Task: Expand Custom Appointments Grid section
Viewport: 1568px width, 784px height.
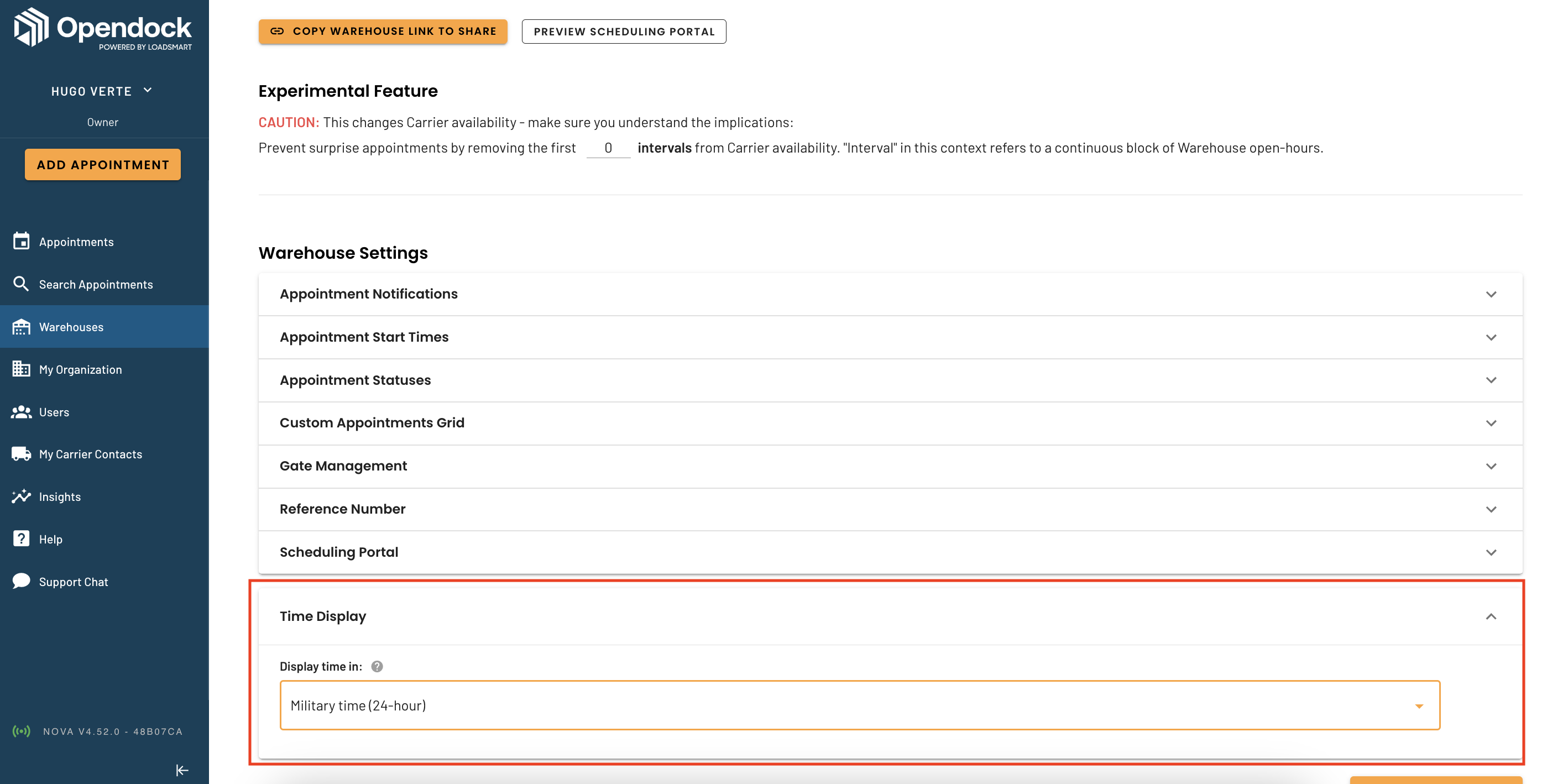Action: [890, 422]
